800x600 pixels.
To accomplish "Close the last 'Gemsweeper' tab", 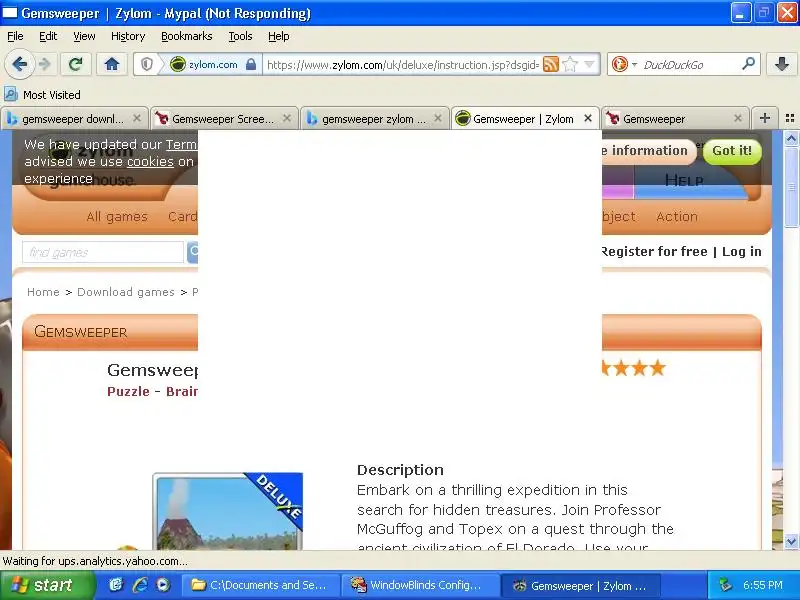I will point(738,118).
